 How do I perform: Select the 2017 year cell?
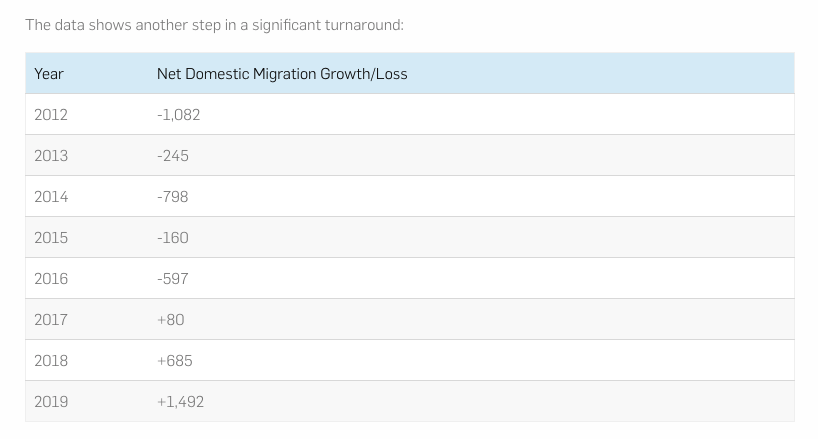pyautogui.click(x=51, y=320)
